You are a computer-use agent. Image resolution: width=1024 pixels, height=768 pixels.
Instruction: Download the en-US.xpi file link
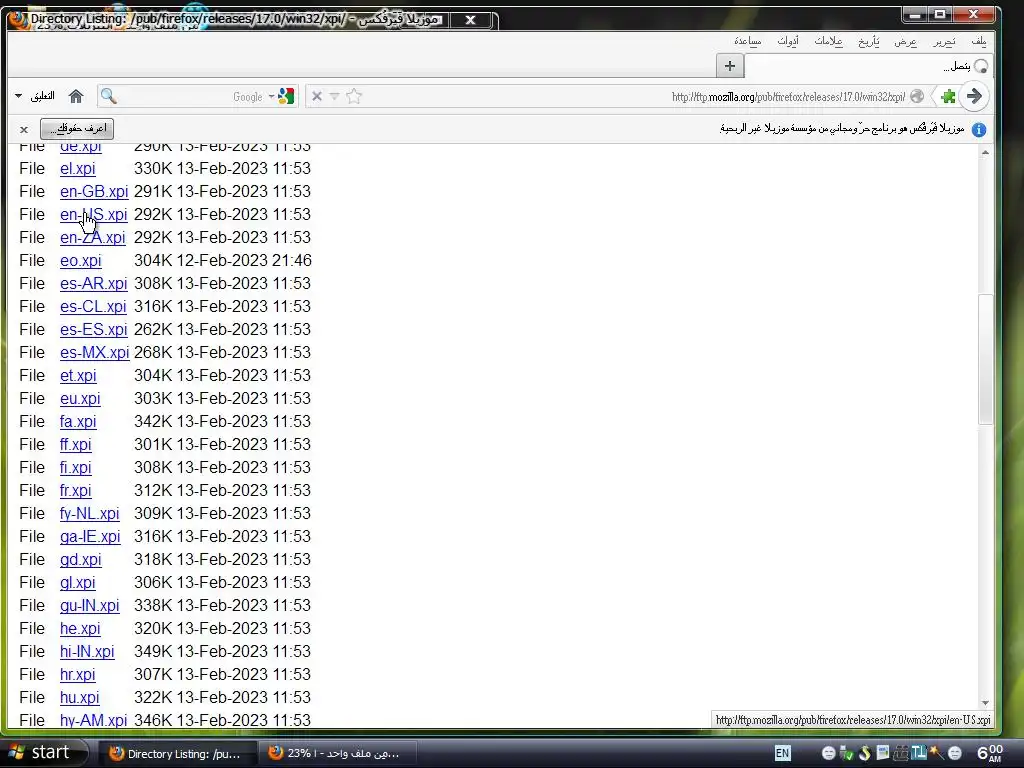pyautogui.click(x=93, y=214)
